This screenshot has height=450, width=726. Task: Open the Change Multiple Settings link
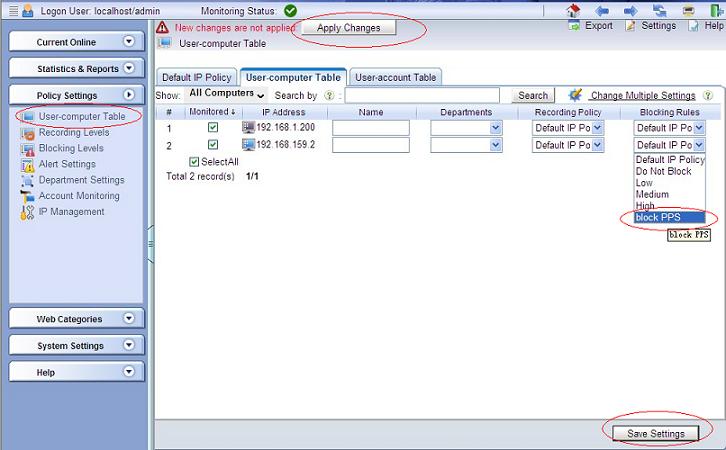pyautogui.click(x=643, y=95)
